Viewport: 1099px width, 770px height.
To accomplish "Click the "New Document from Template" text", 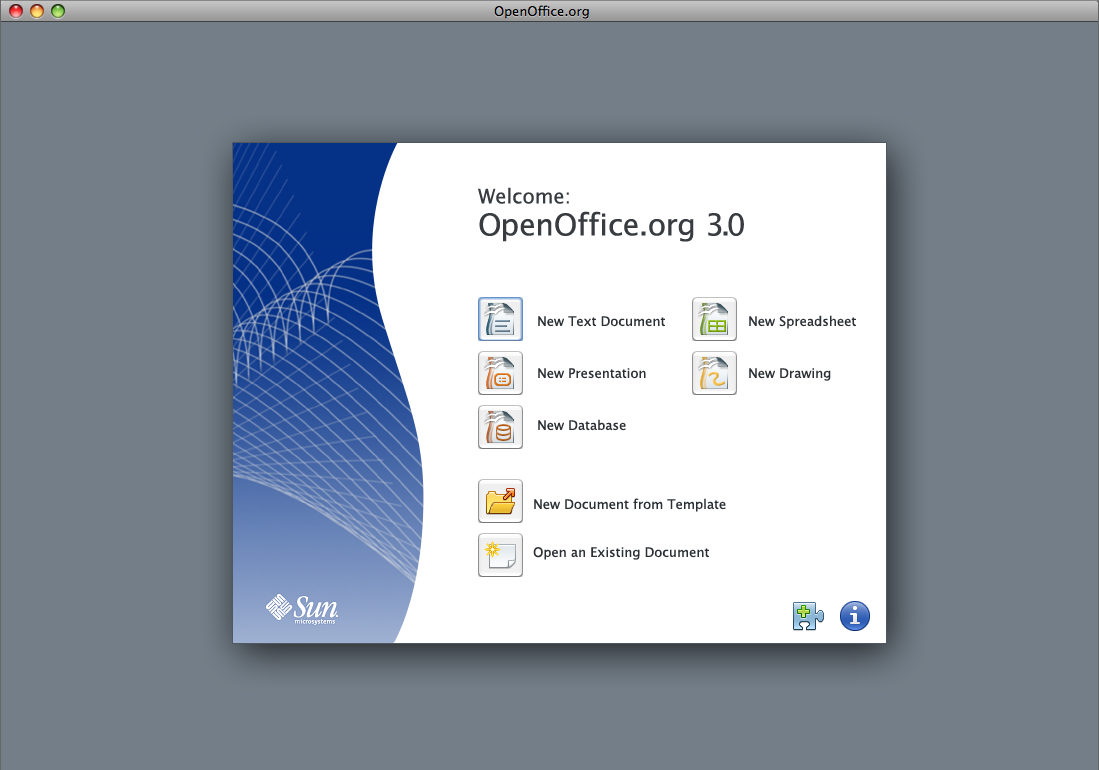I will (x=629, y=504).
